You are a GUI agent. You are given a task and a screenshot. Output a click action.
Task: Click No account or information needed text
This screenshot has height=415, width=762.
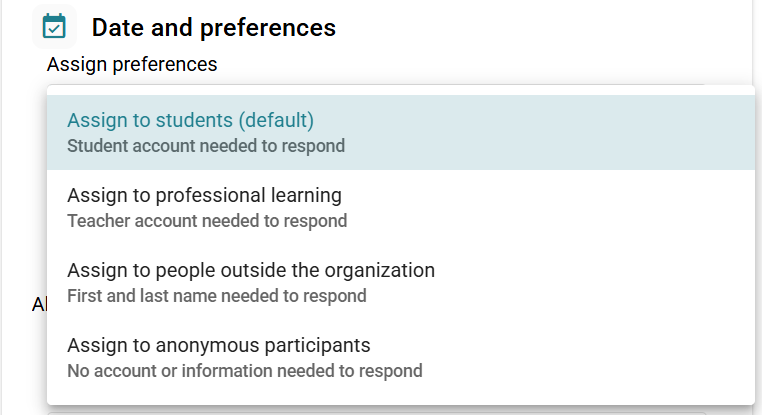pyautogui.click(x=244, y=371)
